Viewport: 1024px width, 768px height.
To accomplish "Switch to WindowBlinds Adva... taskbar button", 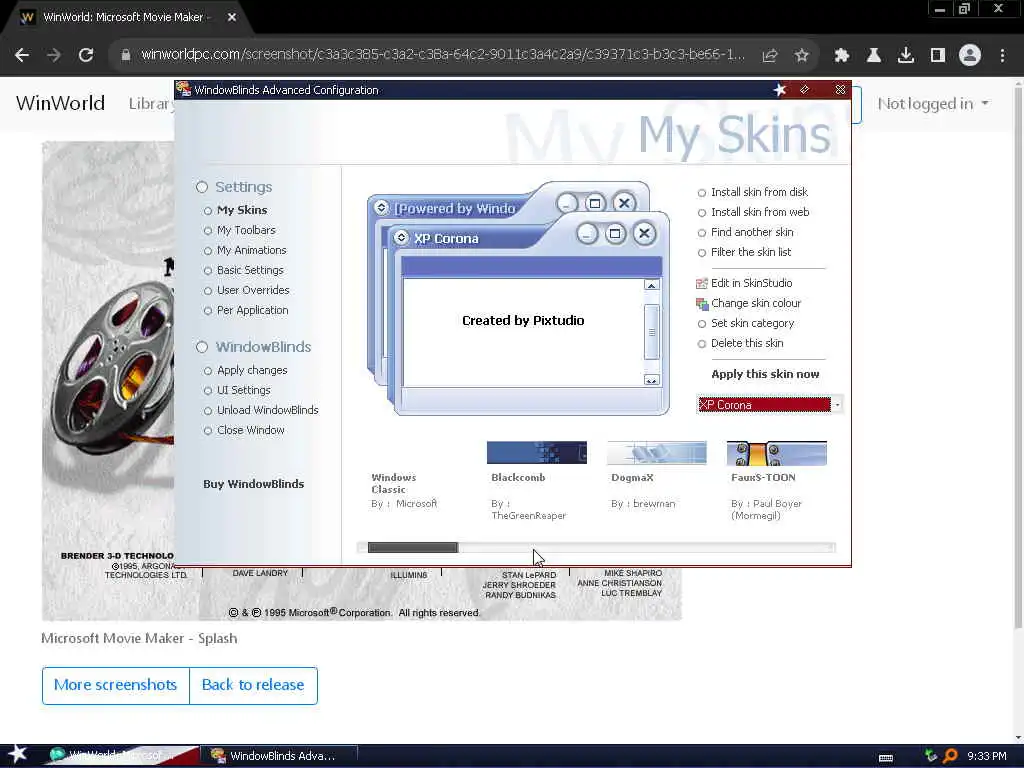I will click(279, 756).
